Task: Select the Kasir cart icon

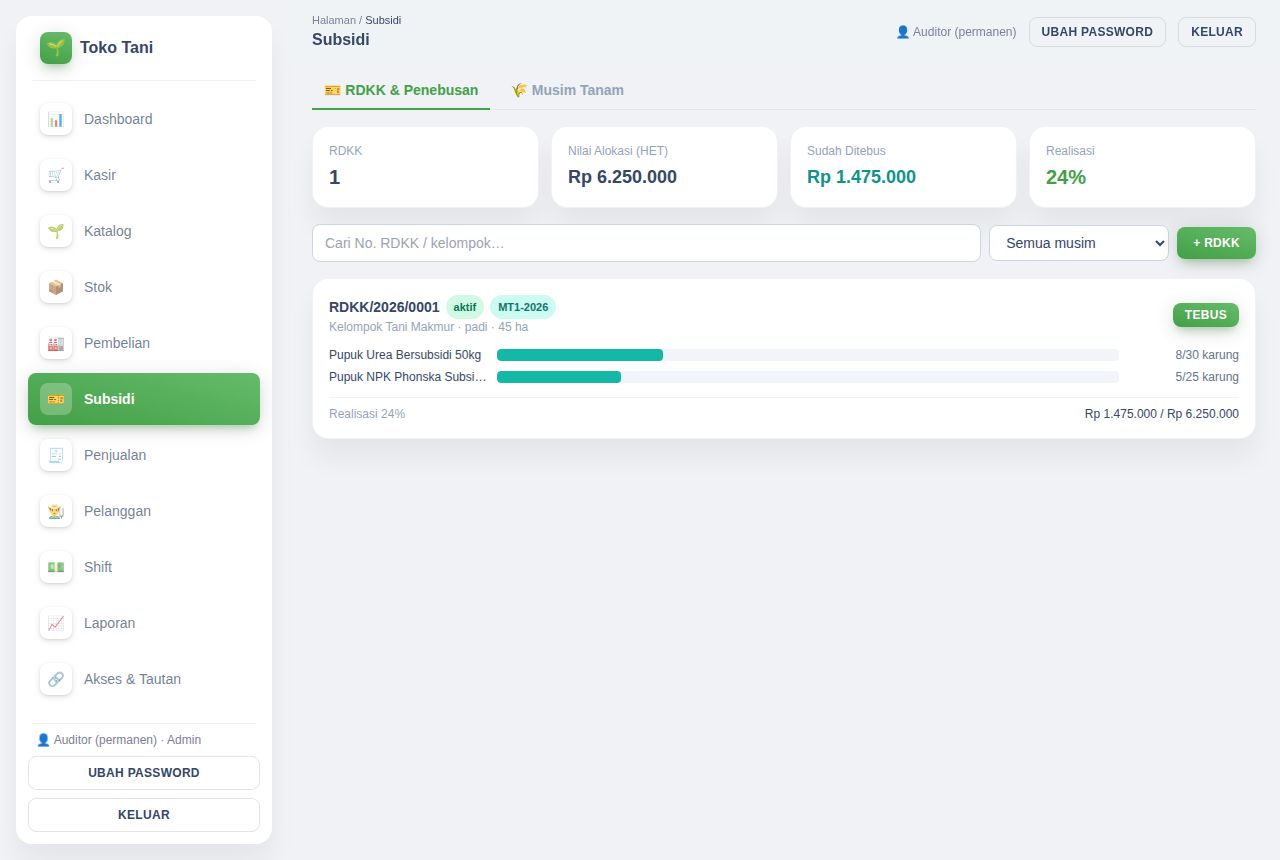Action: [56, 175]
